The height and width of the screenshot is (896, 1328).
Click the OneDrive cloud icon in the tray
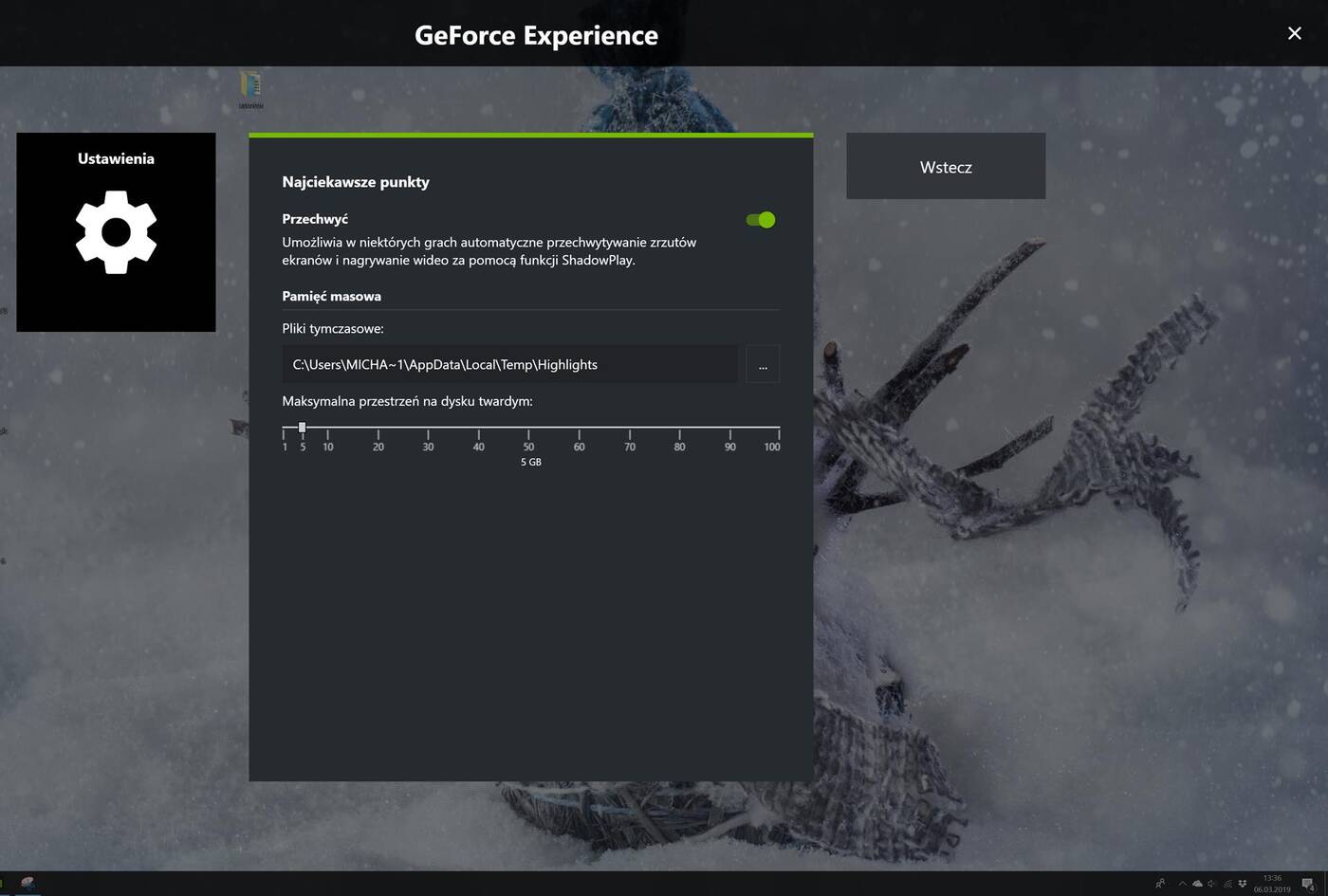(1197, 883)
